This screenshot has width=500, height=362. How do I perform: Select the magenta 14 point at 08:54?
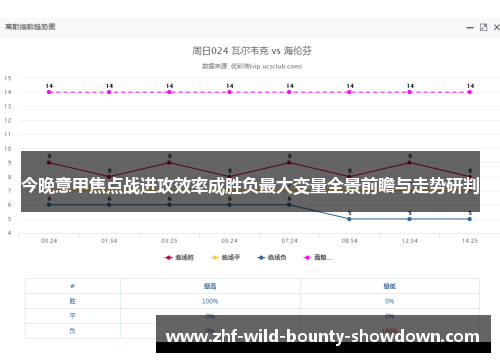pyautogui.click(x=349, y=92)
